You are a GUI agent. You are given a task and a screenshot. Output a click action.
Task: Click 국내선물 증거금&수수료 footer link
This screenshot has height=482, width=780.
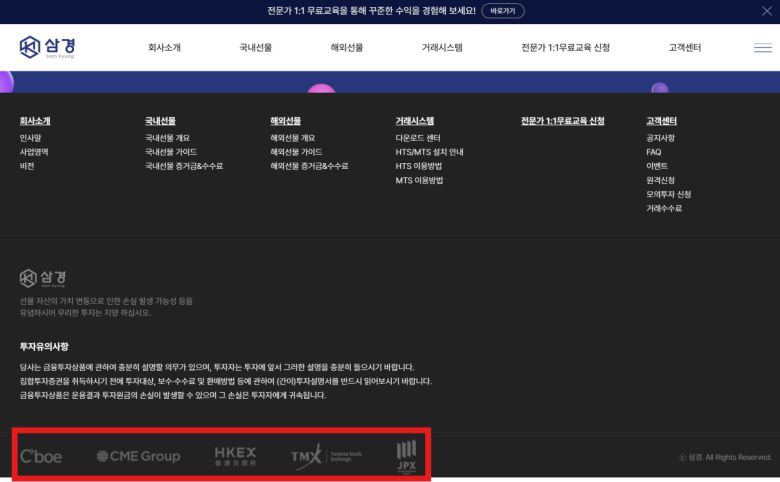tap(183, 166)
